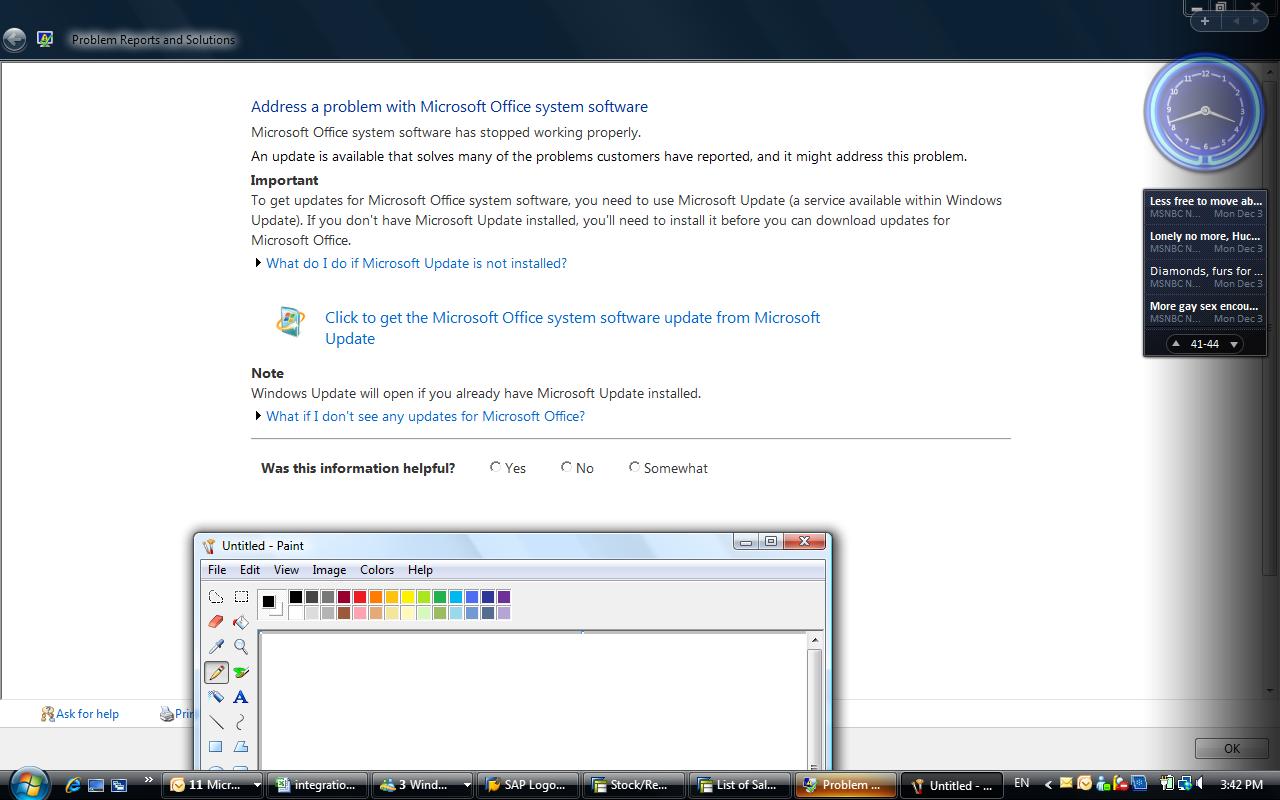
Task: Select the Eraser tool in Paint
Action: pos(216,622)
